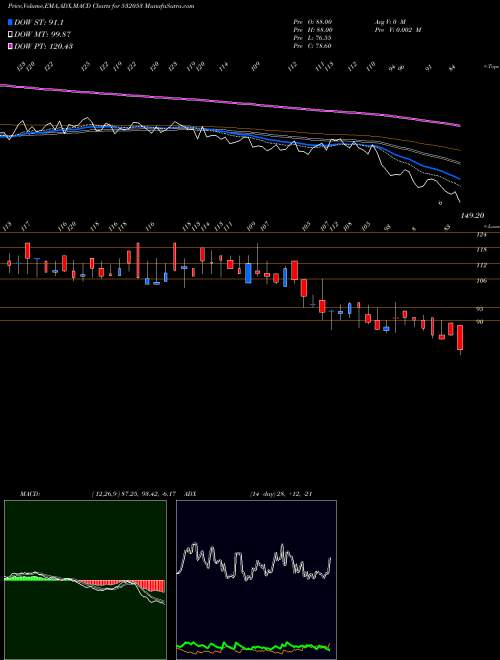Select the 'DOW ST: 91.1' legend text
500x660 pixels.
[x=39, y=23]
